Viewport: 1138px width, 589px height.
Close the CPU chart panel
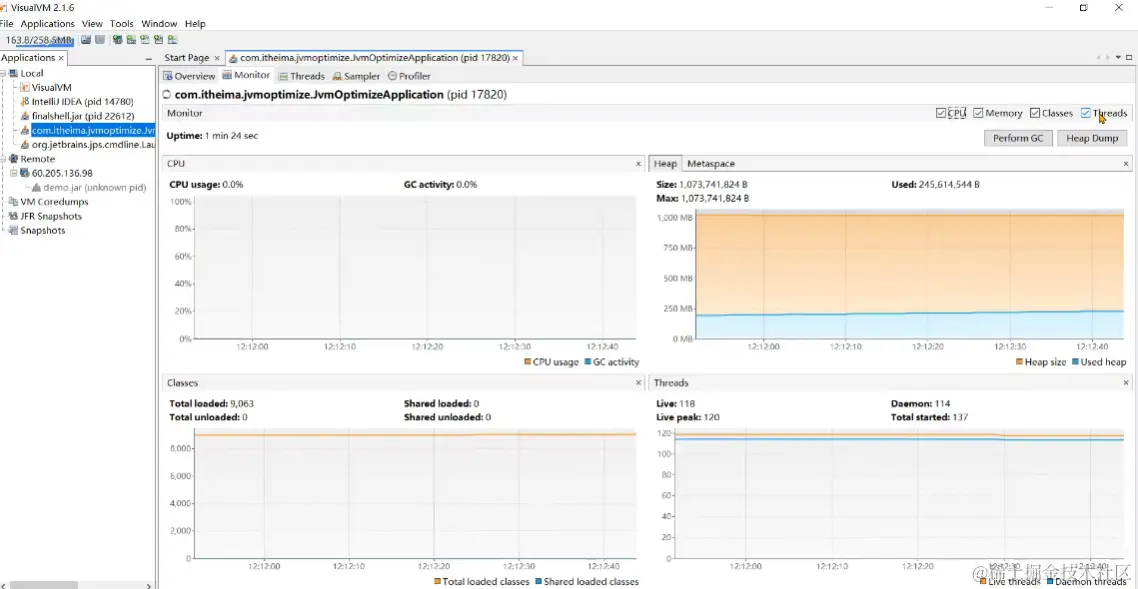point(639,164)
